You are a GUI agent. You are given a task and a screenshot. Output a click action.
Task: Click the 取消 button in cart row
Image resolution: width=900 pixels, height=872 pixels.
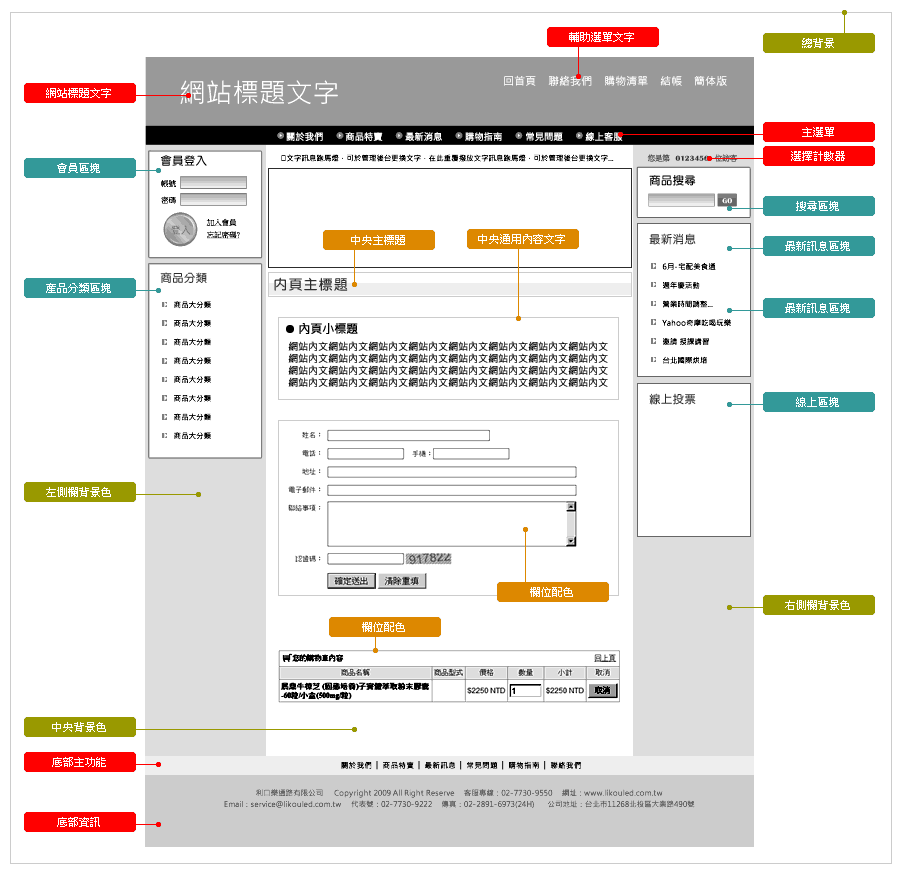pos(602,690)
